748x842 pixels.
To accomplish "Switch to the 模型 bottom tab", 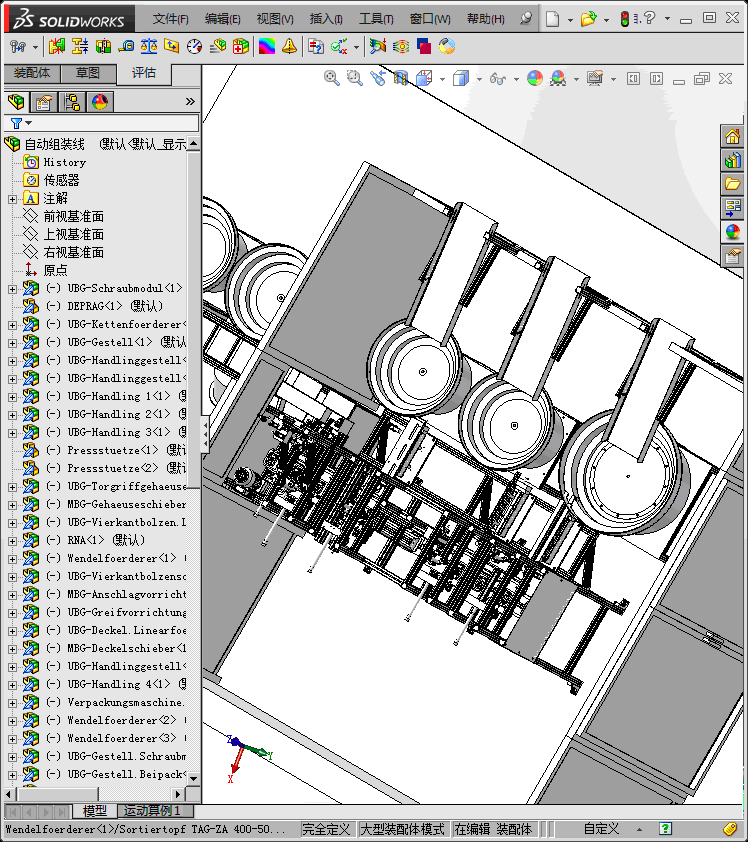I will pyautogui.click(x=95, y=810).
